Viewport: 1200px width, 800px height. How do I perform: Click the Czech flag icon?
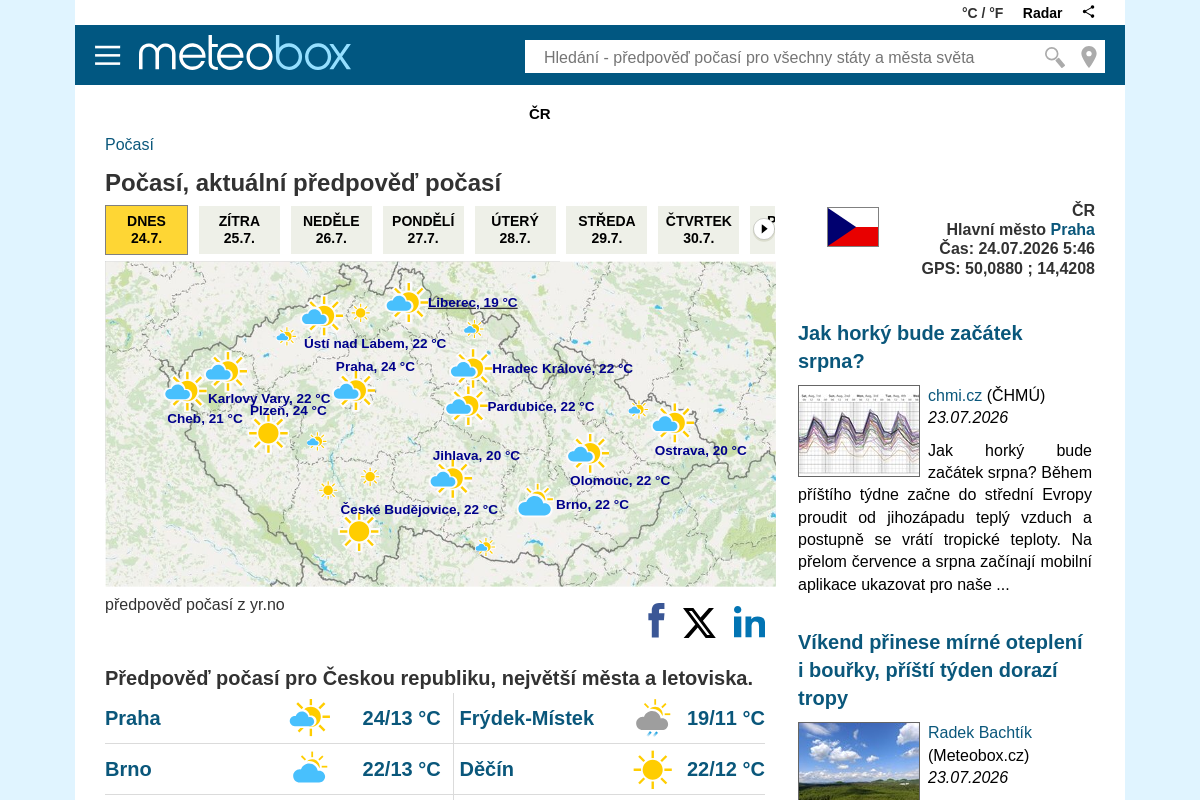[x=853, y=227]
